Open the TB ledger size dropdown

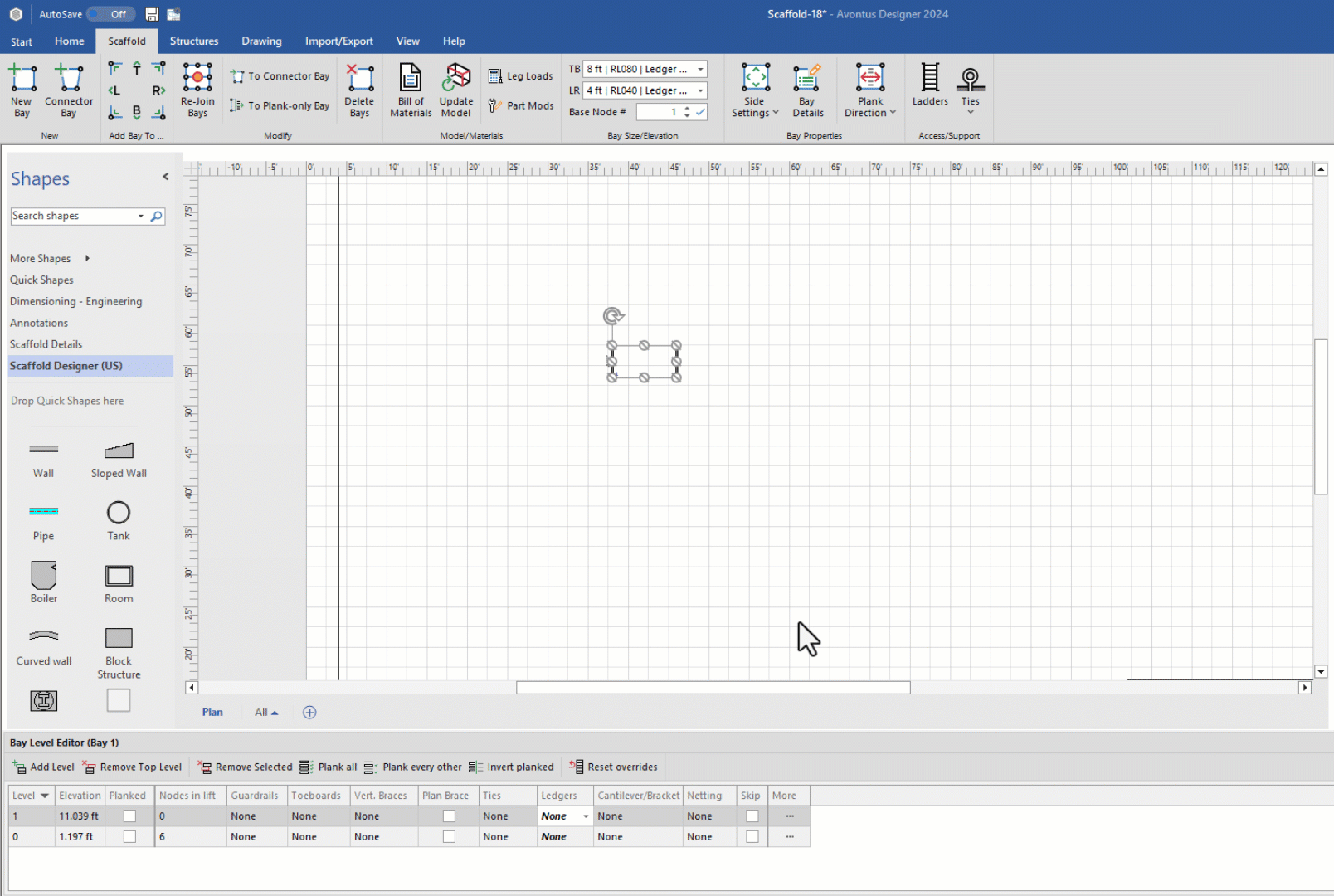[x=700, y=70]
